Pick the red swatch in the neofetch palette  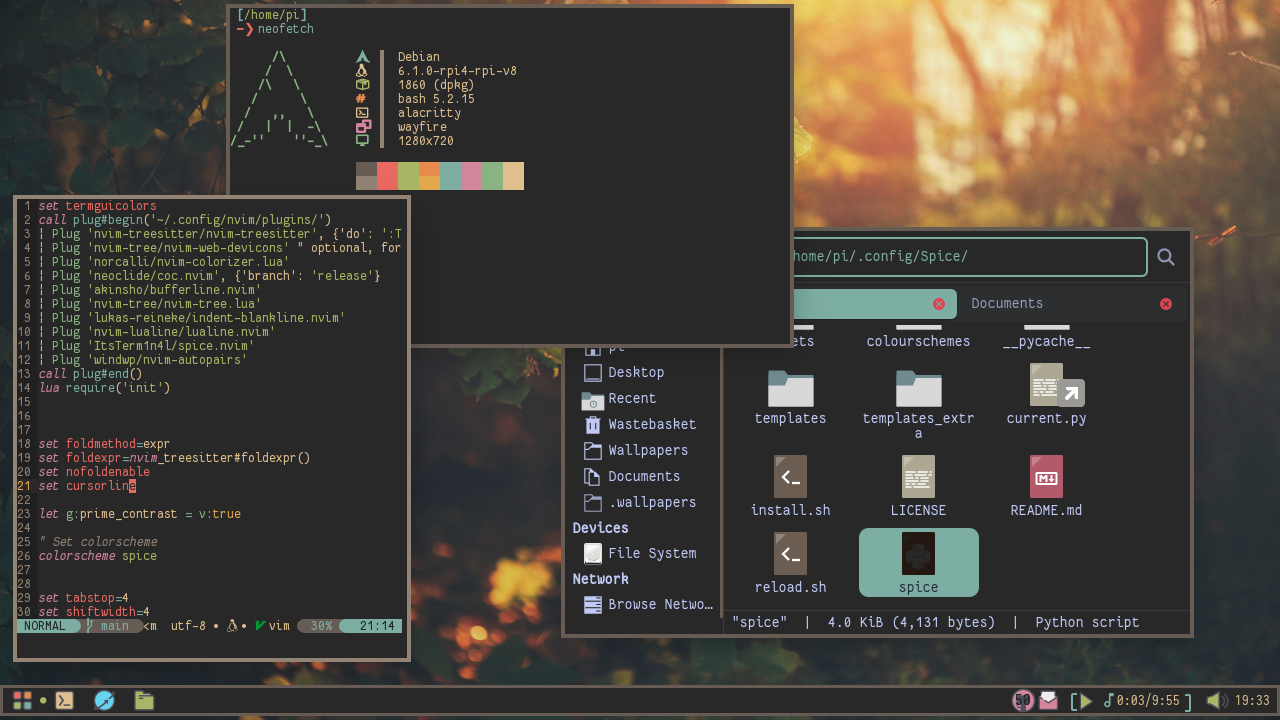pyautogui.click(x=388, y=176)
